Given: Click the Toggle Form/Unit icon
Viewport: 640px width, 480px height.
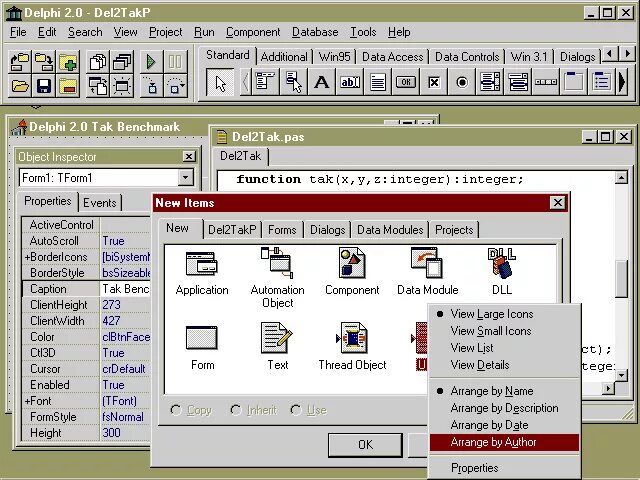Looking at the screenshot, I should (98, 86).
